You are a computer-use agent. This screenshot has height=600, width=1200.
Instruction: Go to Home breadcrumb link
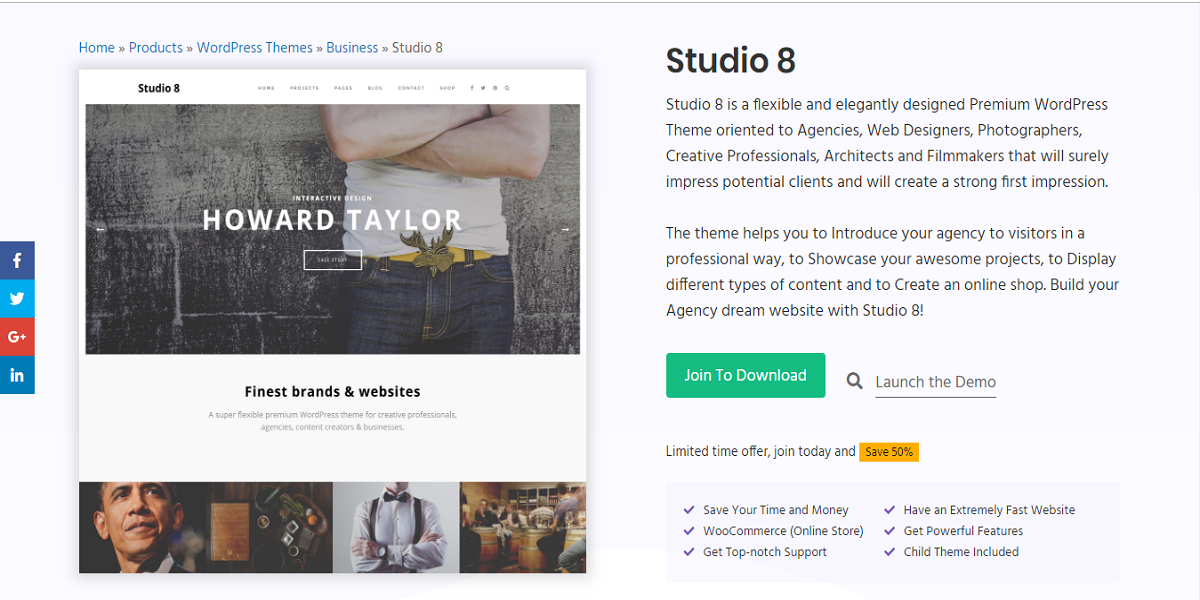coord(97,47)
